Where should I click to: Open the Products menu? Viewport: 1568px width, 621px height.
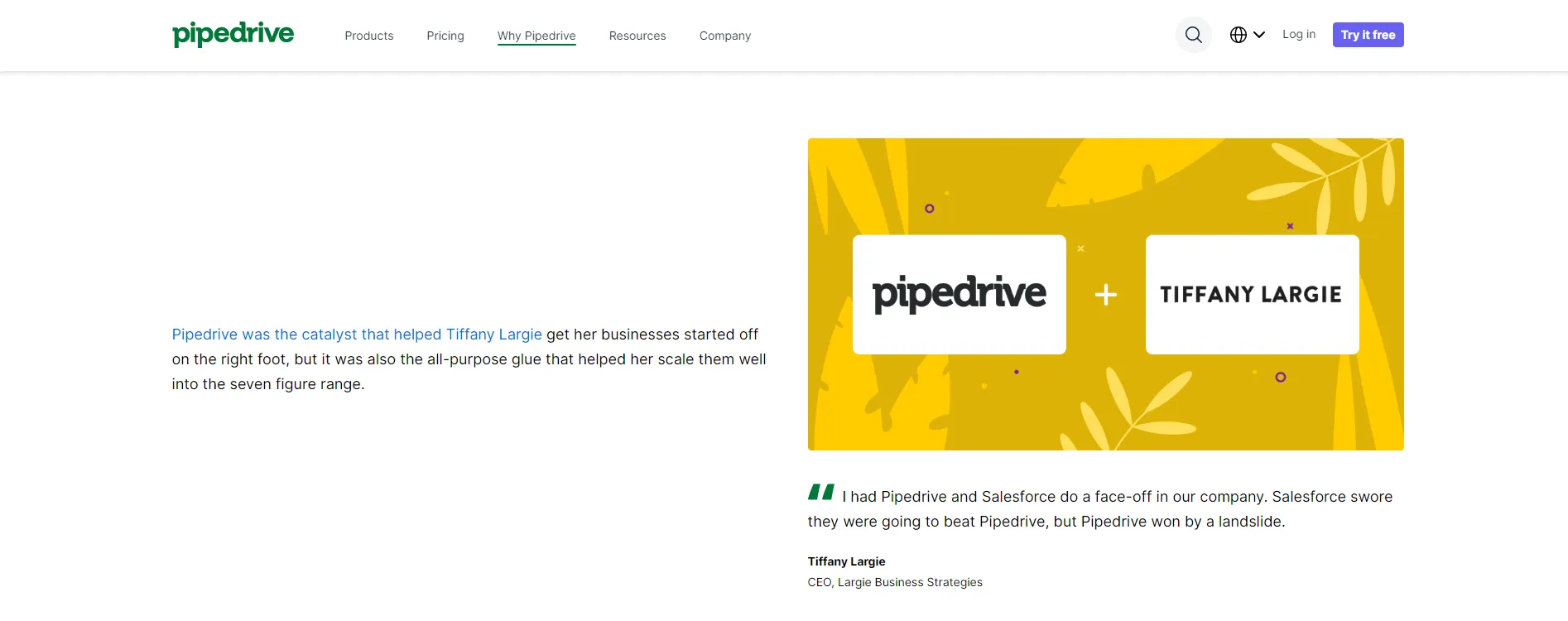coord(368,36)
